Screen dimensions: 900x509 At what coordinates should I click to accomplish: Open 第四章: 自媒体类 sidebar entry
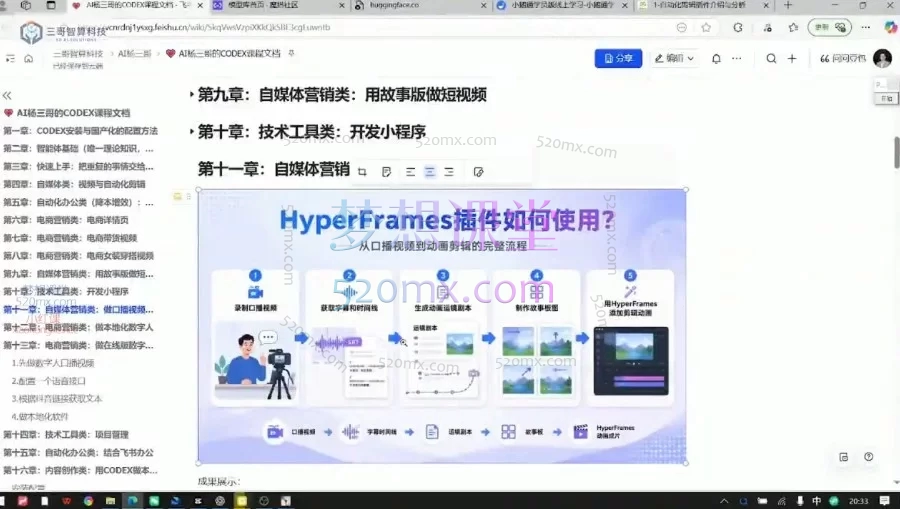[x=75, y=184]
